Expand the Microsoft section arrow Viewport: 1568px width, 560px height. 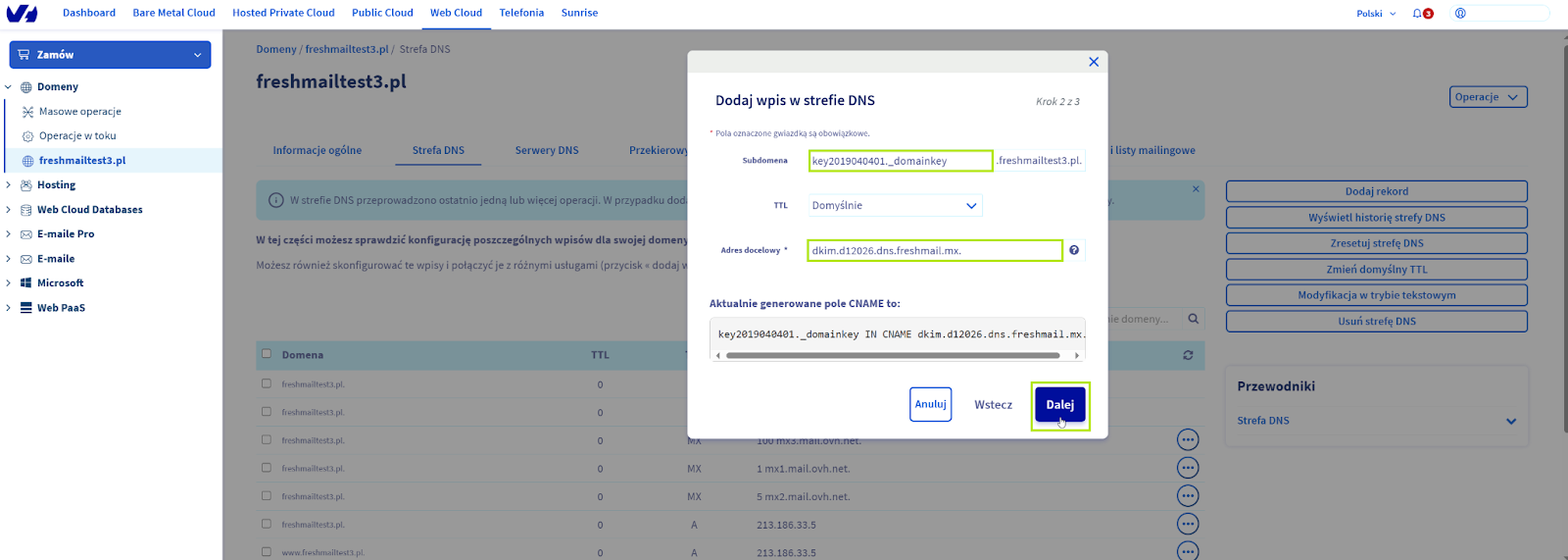(9, 283)
